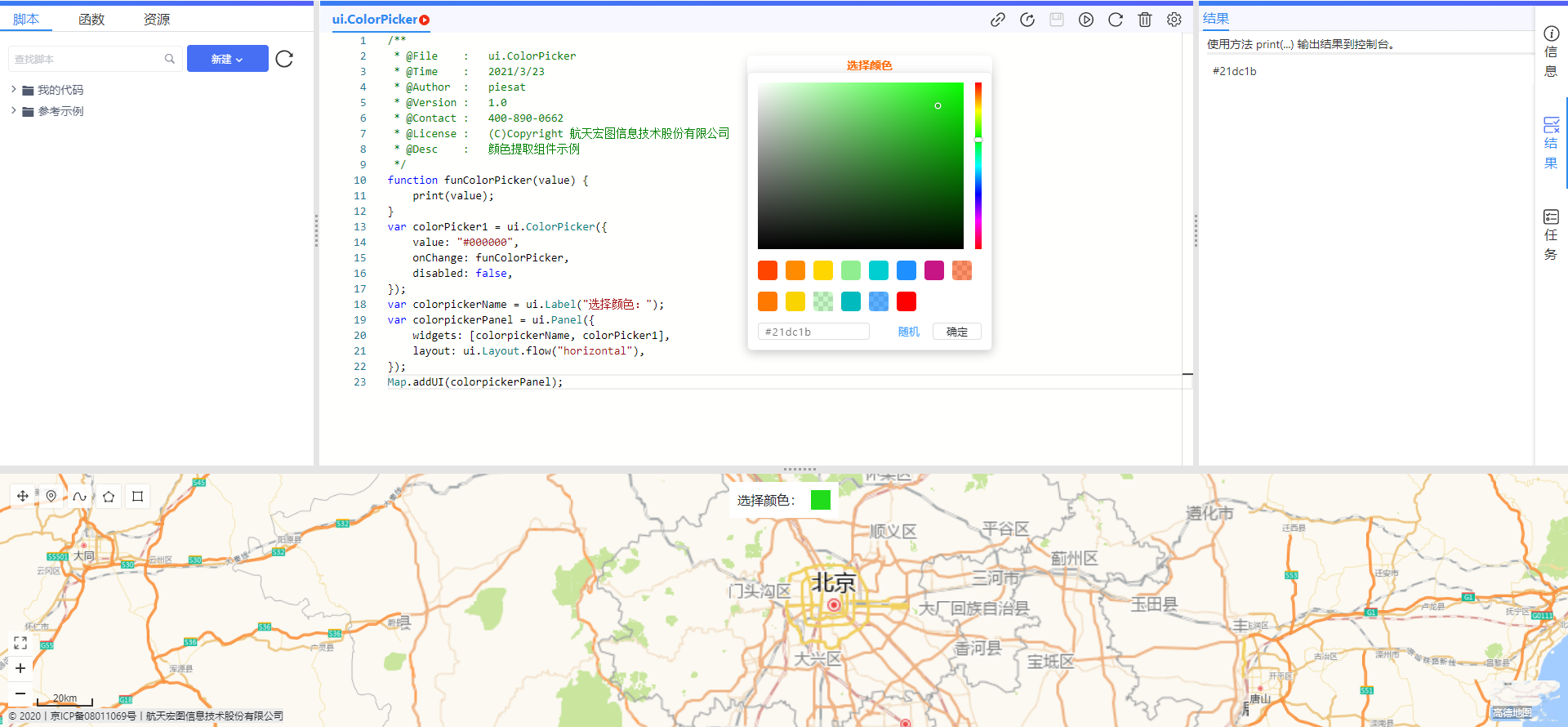This screenshot has width=1568, height=727.
Task: Pick the solid light green preset swatch
Action: click(x=851, y=270)
